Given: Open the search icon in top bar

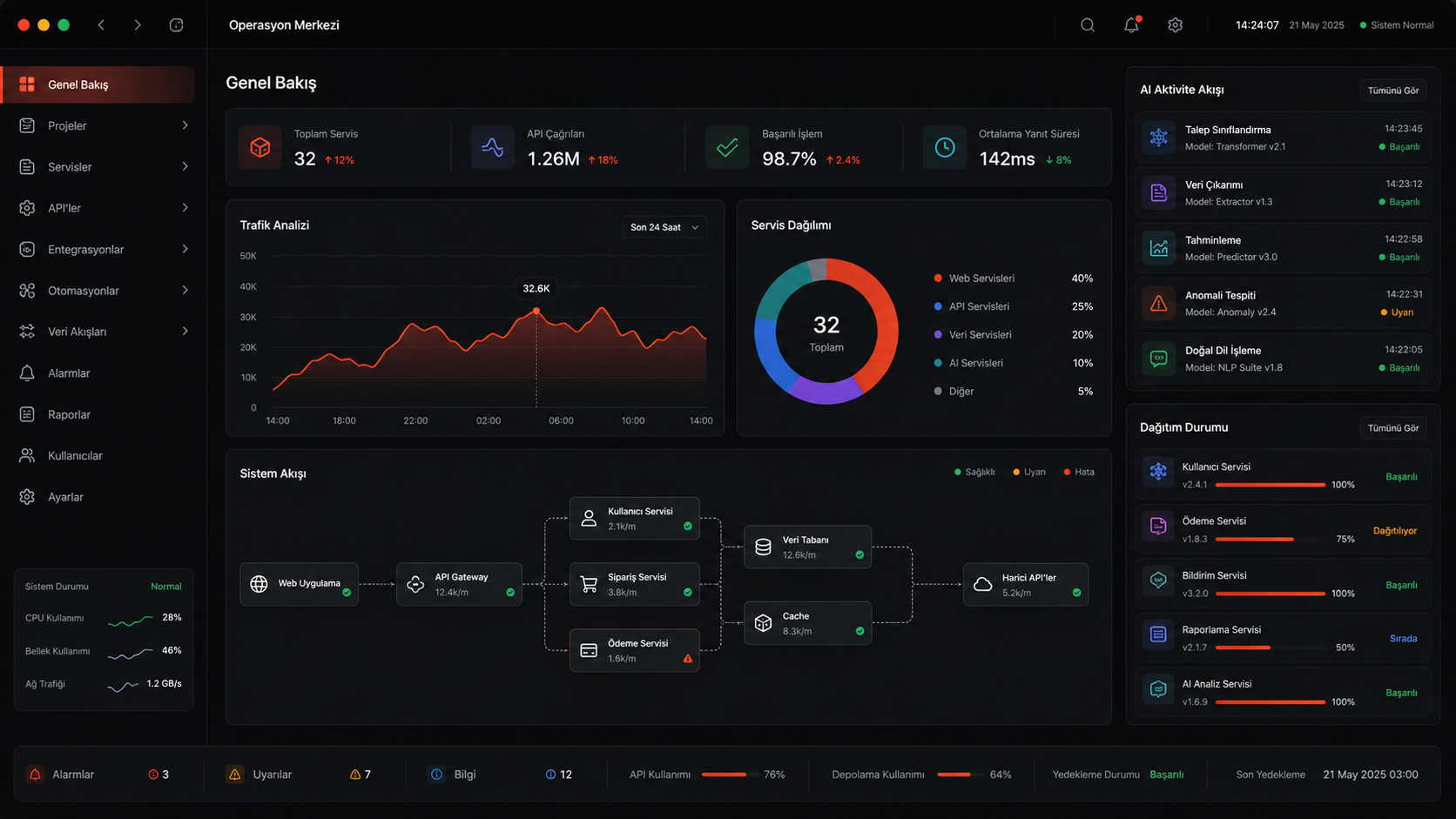Looking at the screenshot, I should tap(1088, 25).
